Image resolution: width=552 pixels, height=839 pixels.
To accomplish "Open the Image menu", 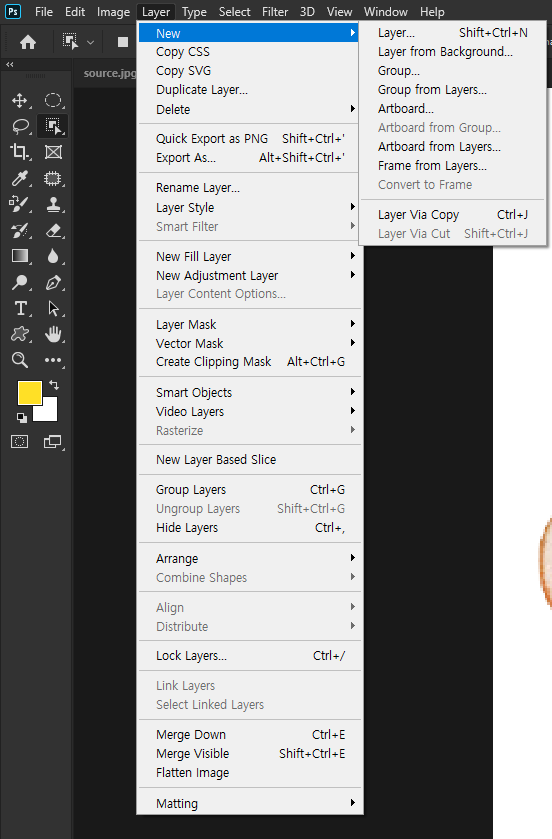I will [113, 12].
